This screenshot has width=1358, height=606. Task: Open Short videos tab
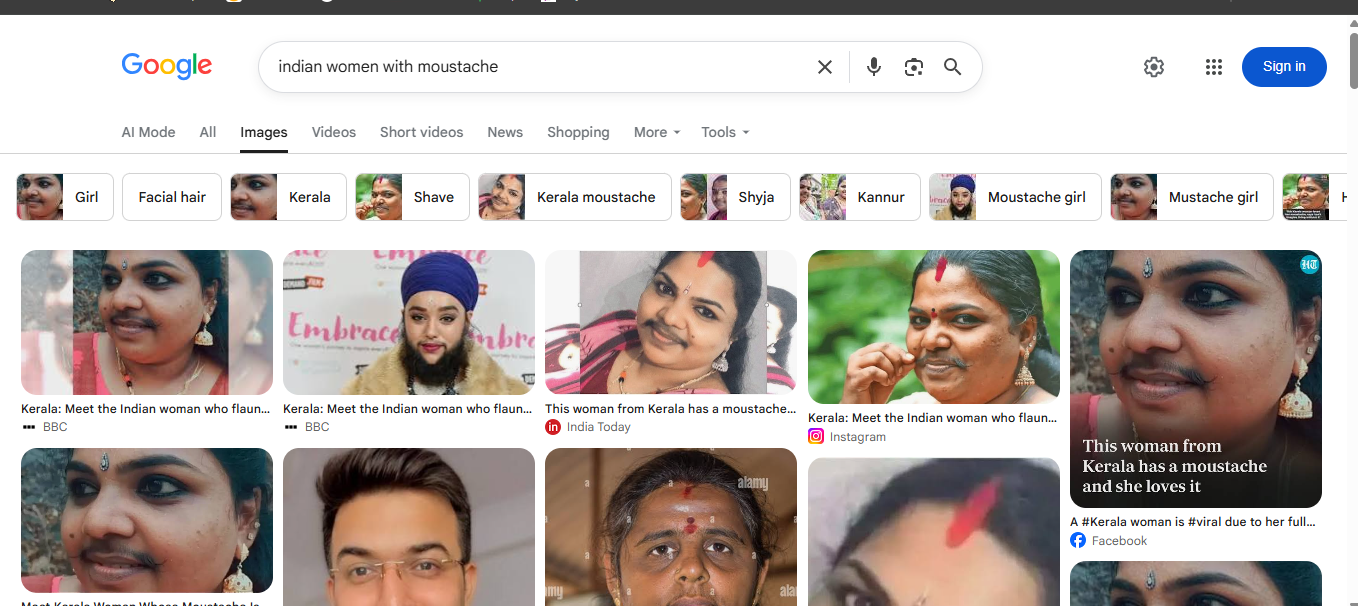422,132
